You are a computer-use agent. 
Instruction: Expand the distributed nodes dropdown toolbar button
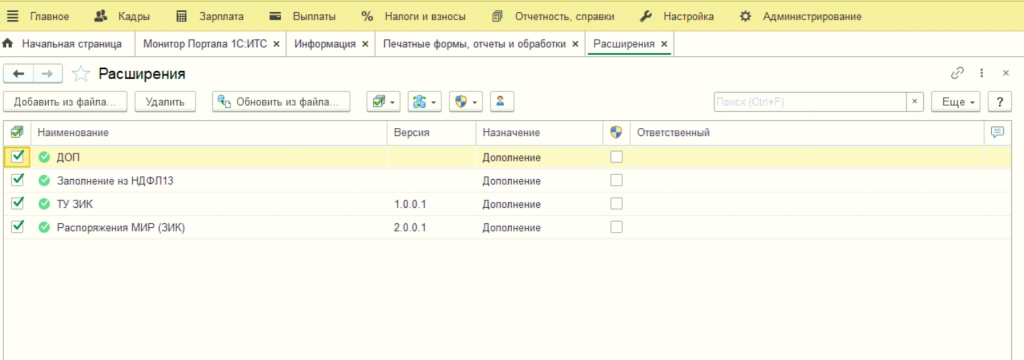point(425,101)
